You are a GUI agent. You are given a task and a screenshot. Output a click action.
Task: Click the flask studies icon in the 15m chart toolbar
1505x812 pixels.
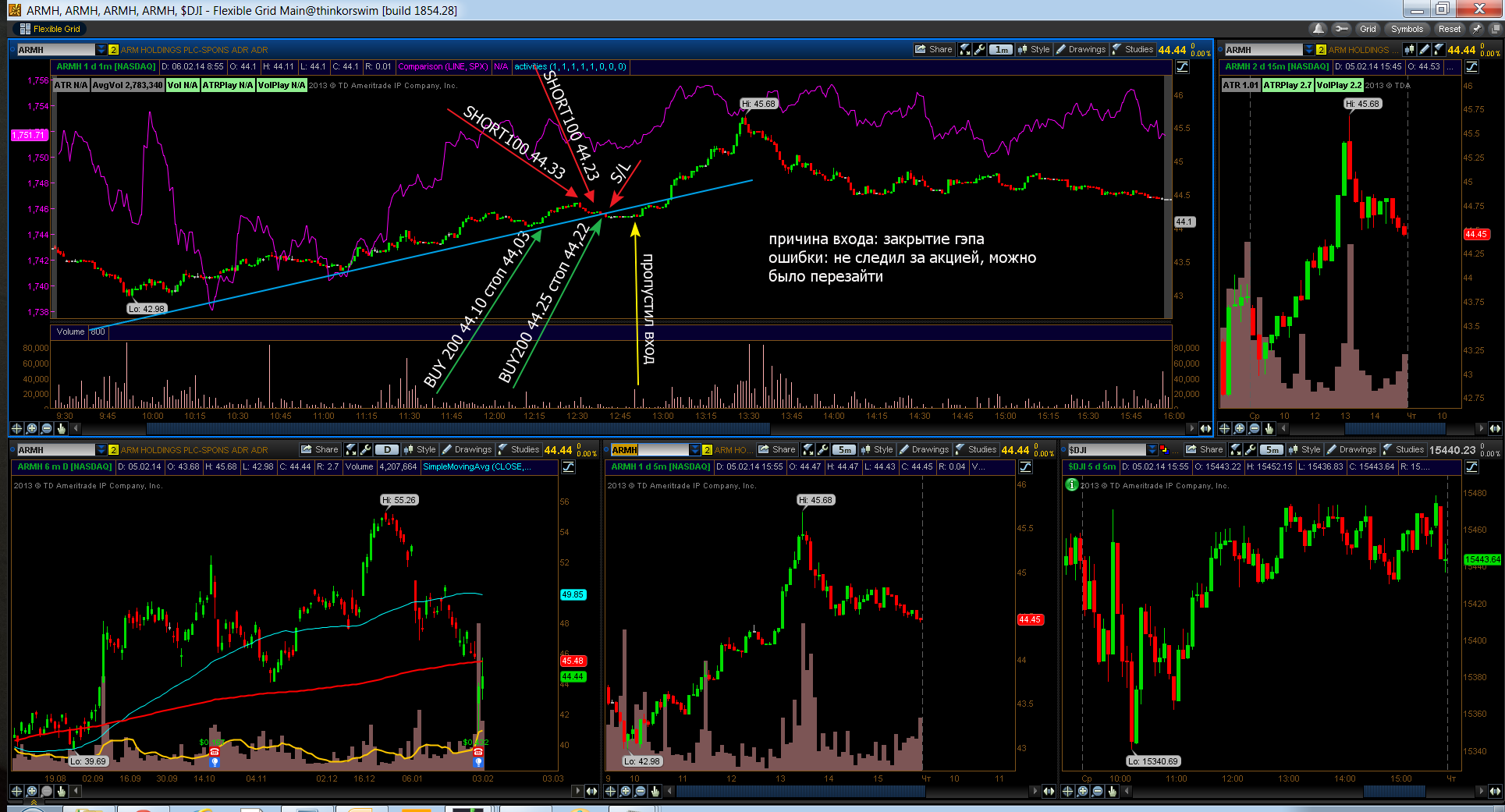pyautogui.click(x=1439, y=49)
